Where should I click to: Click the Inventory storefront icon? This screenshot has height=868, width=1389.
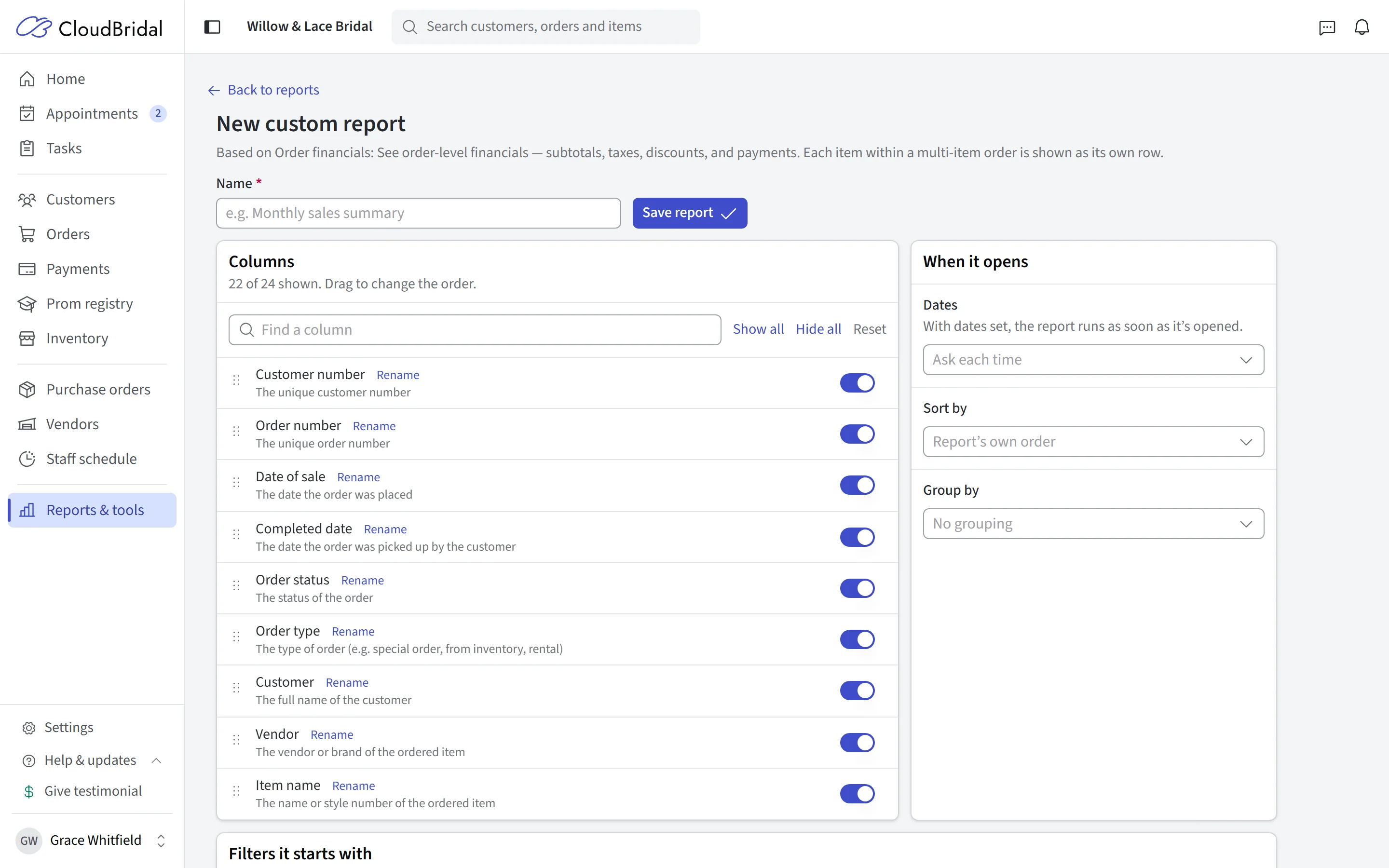[x=27, y=338]
